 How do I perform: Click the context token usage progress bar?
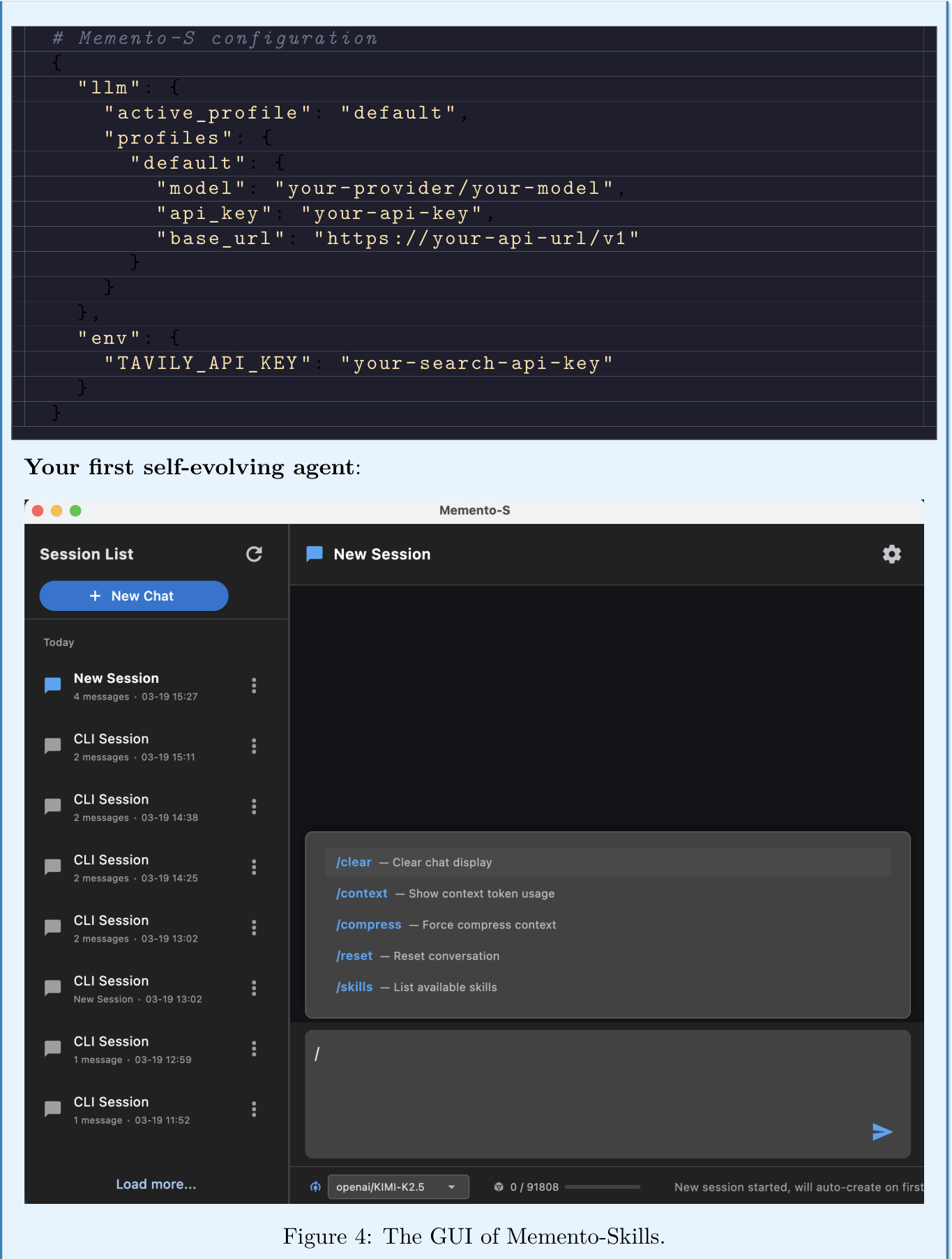(x=603, y=1186)
